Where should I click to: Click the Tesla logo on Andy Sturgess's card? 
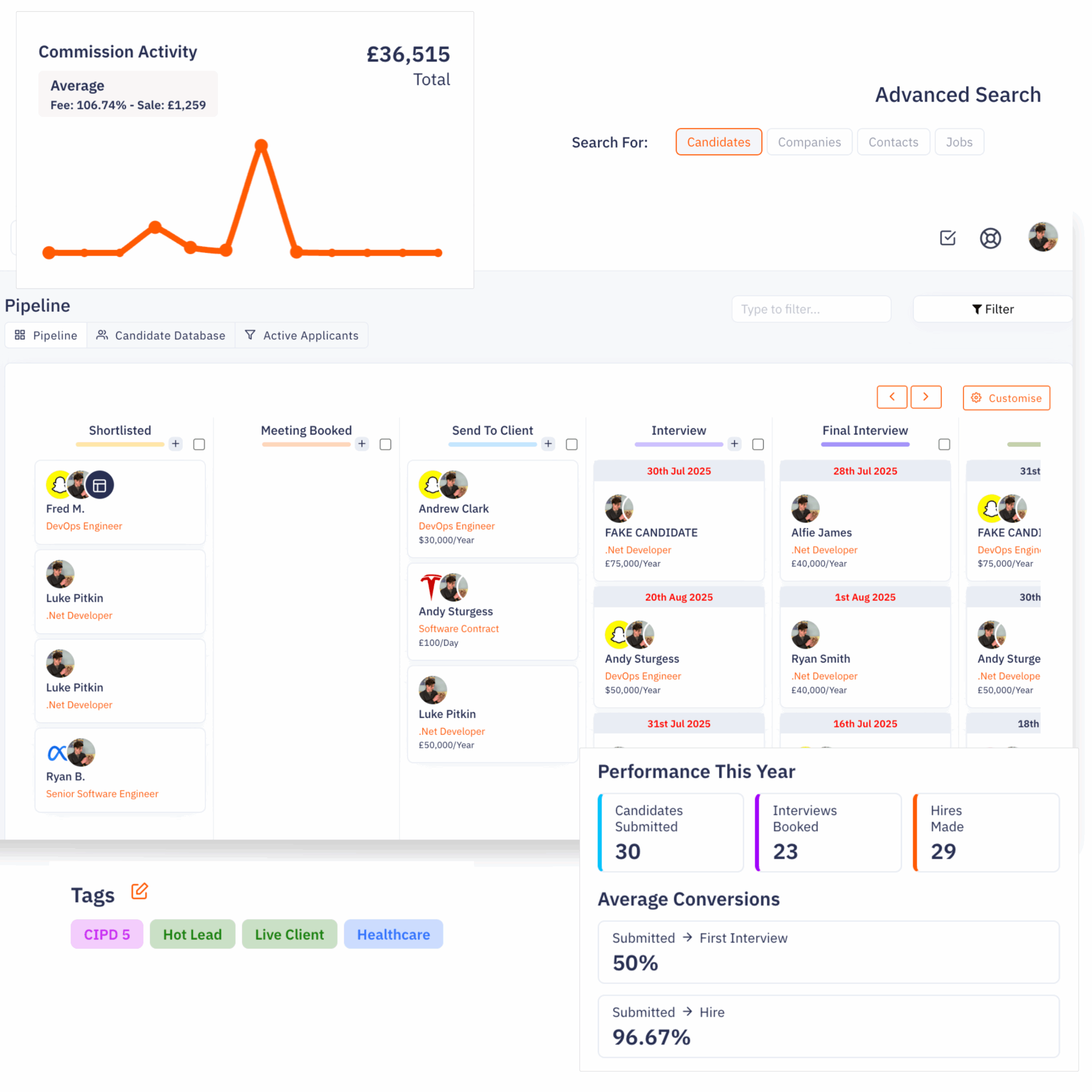pyautogui.click(x=431, y=587)
